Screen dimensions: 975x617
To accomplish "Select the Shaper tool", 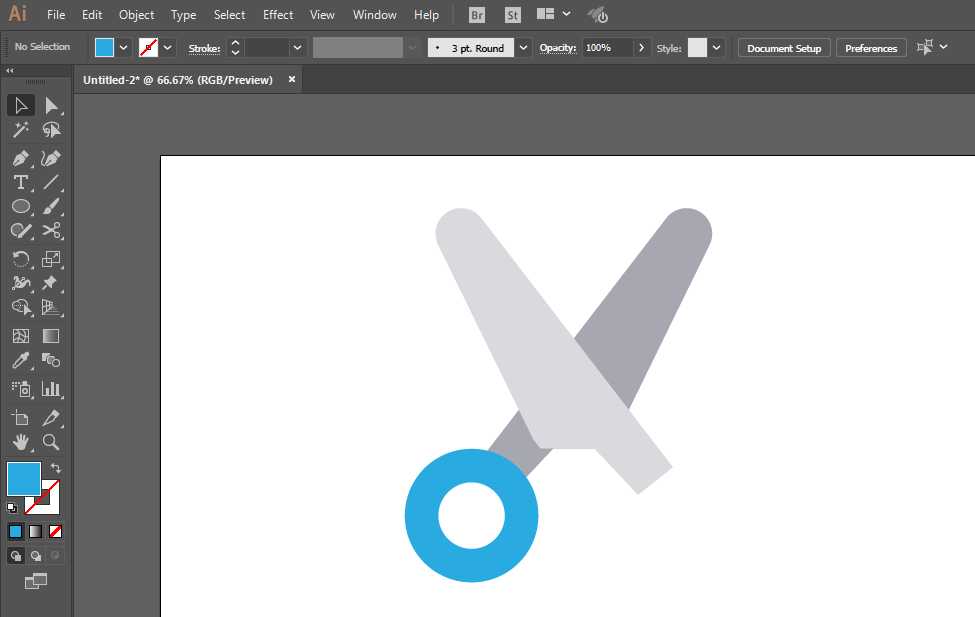I will point(21,231).
